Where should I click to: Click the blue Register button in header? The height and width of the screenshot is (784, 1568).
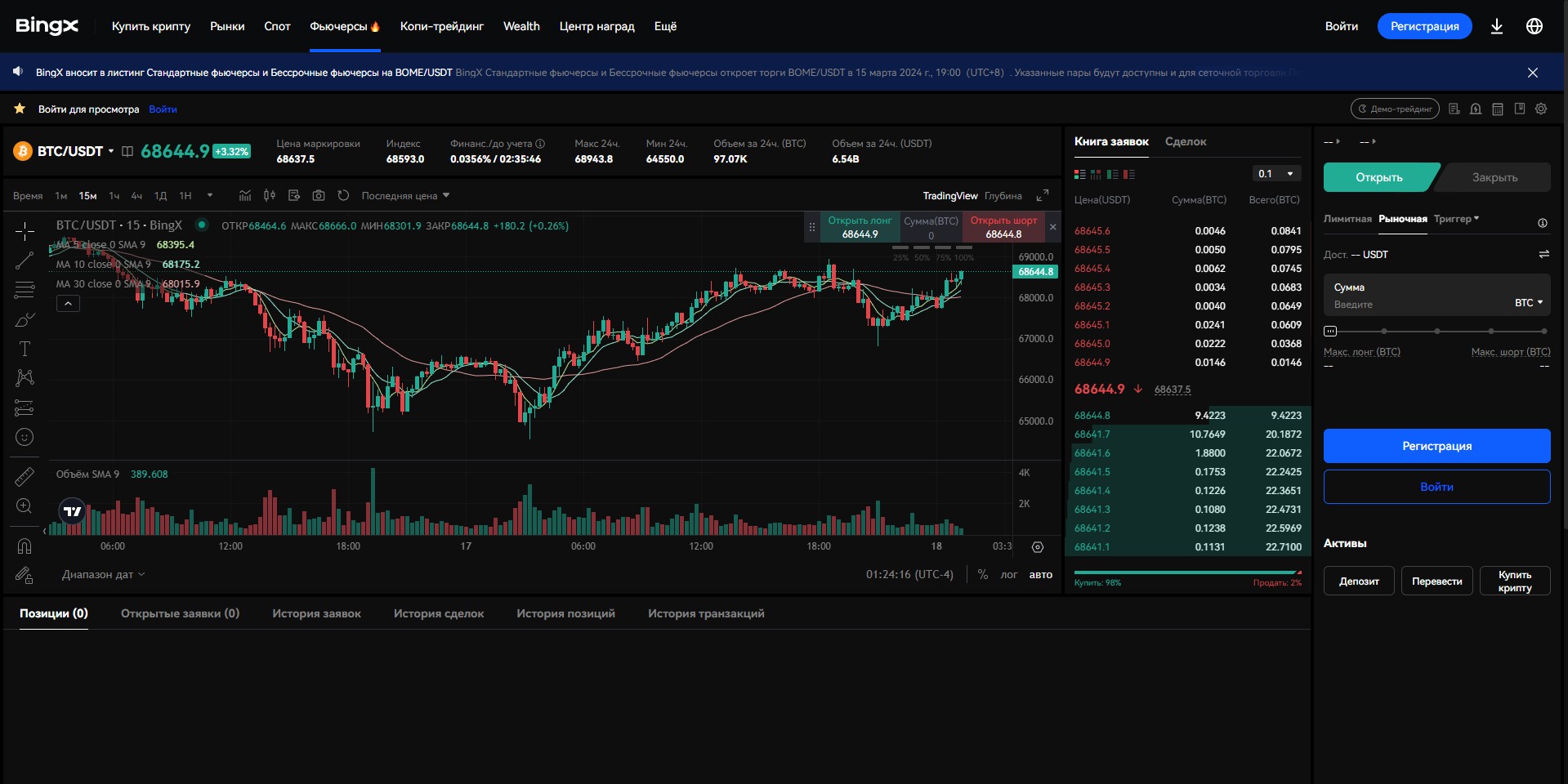(1424, 26)
